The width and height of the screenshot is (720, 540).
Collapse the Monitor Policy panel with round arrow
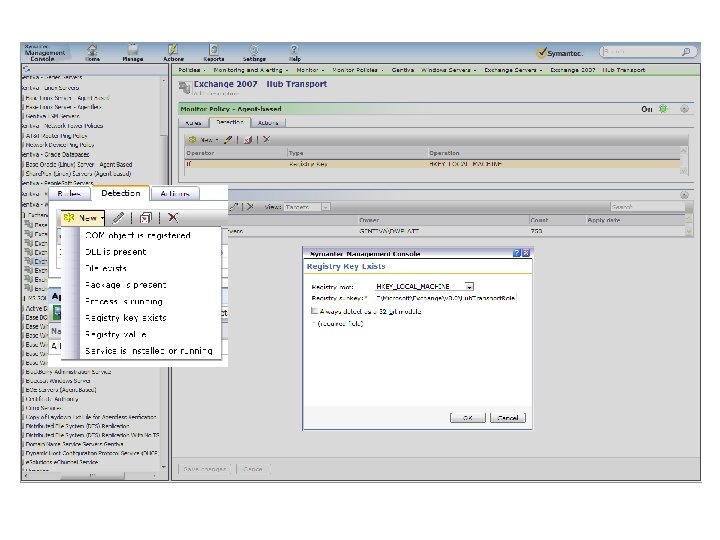click(684, 109)
